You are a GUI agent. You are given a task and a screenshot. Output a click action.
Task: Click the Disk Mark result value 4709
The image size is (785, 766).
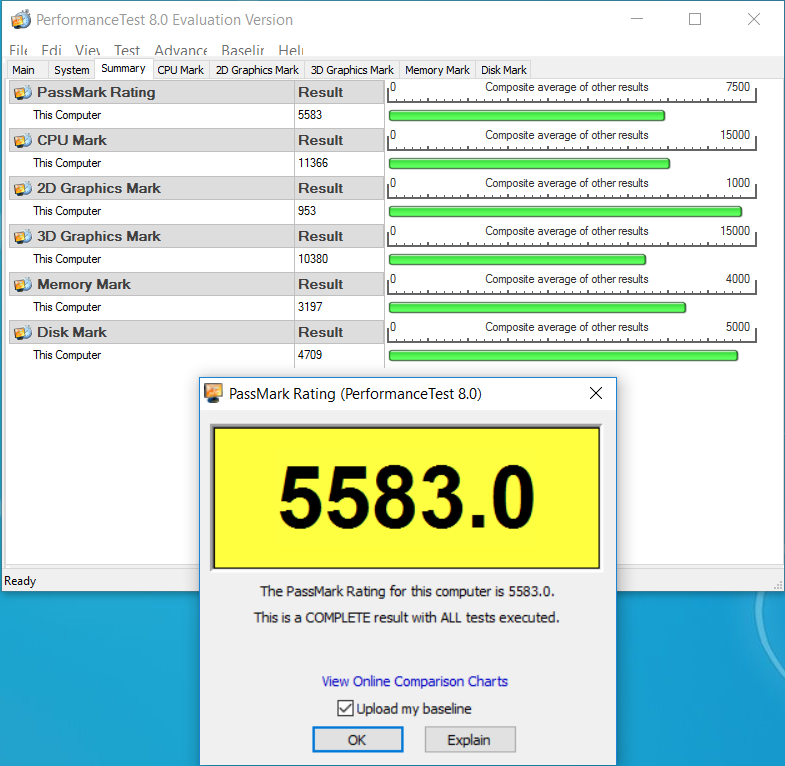[x=310, y=355]
